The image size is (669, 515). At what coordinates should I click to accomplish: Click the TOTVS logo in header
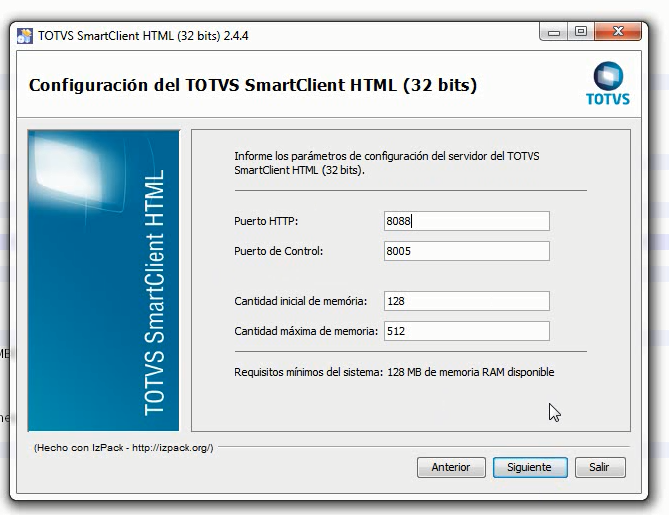point(608,84)
